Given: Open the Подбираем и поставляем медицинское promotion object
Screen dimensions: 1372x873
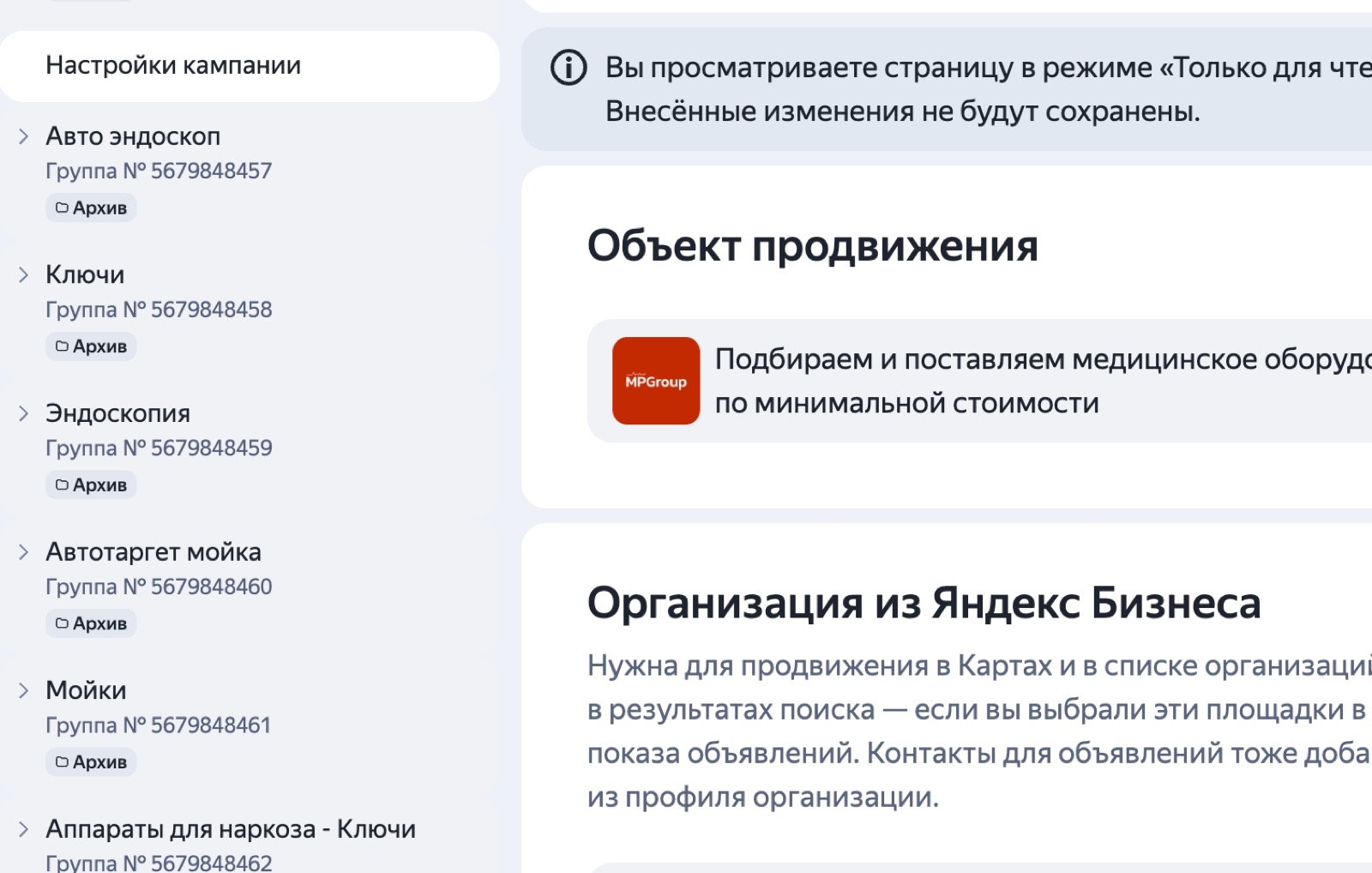Looking at the screenshot, I should click(979, 381).
